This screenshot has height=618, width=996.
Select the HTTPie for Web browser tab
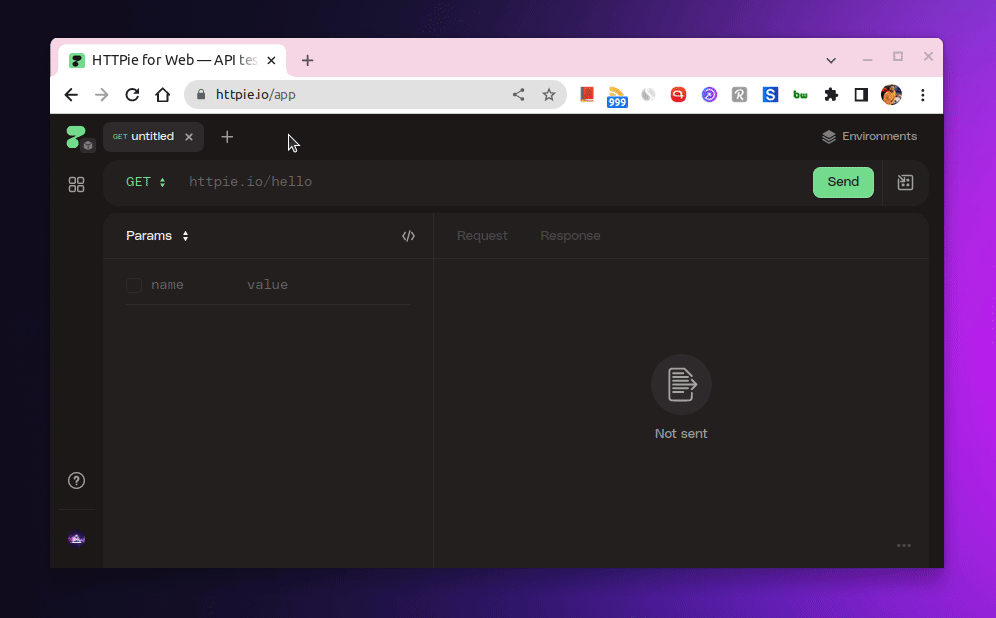(172, 60)
